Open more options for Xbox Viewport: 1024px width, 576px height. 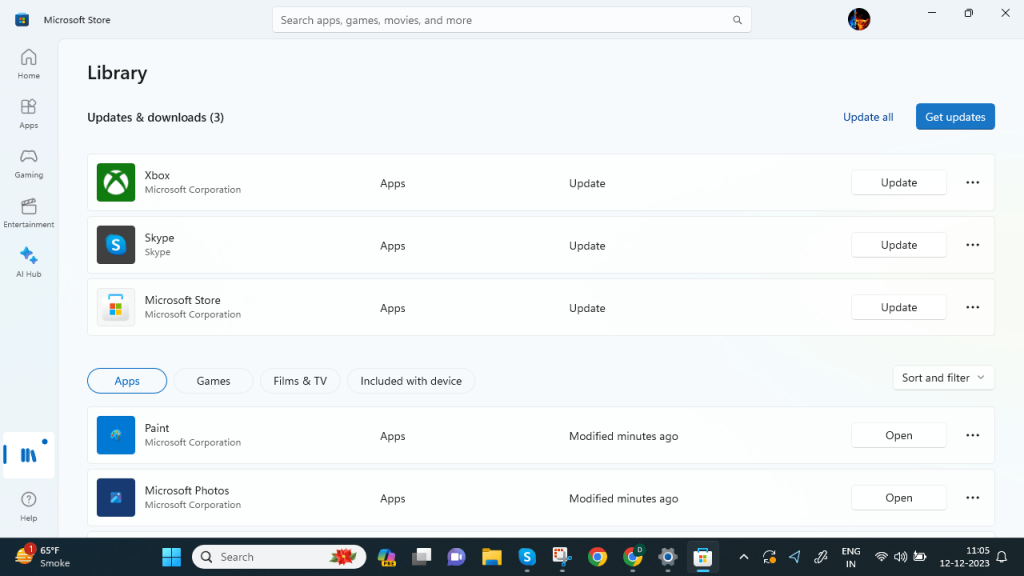tap(972, 183)
